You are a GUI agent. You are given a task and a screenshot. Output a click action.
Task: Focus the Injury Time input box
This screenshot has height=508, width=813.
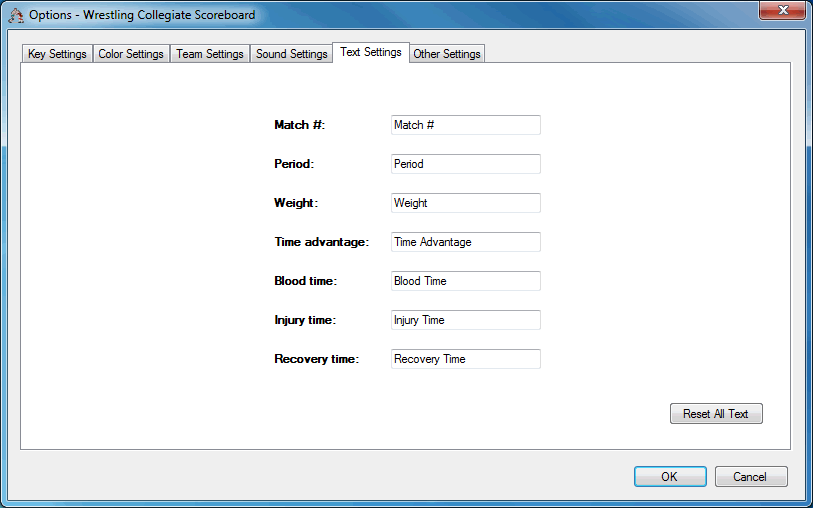point(465,320)
